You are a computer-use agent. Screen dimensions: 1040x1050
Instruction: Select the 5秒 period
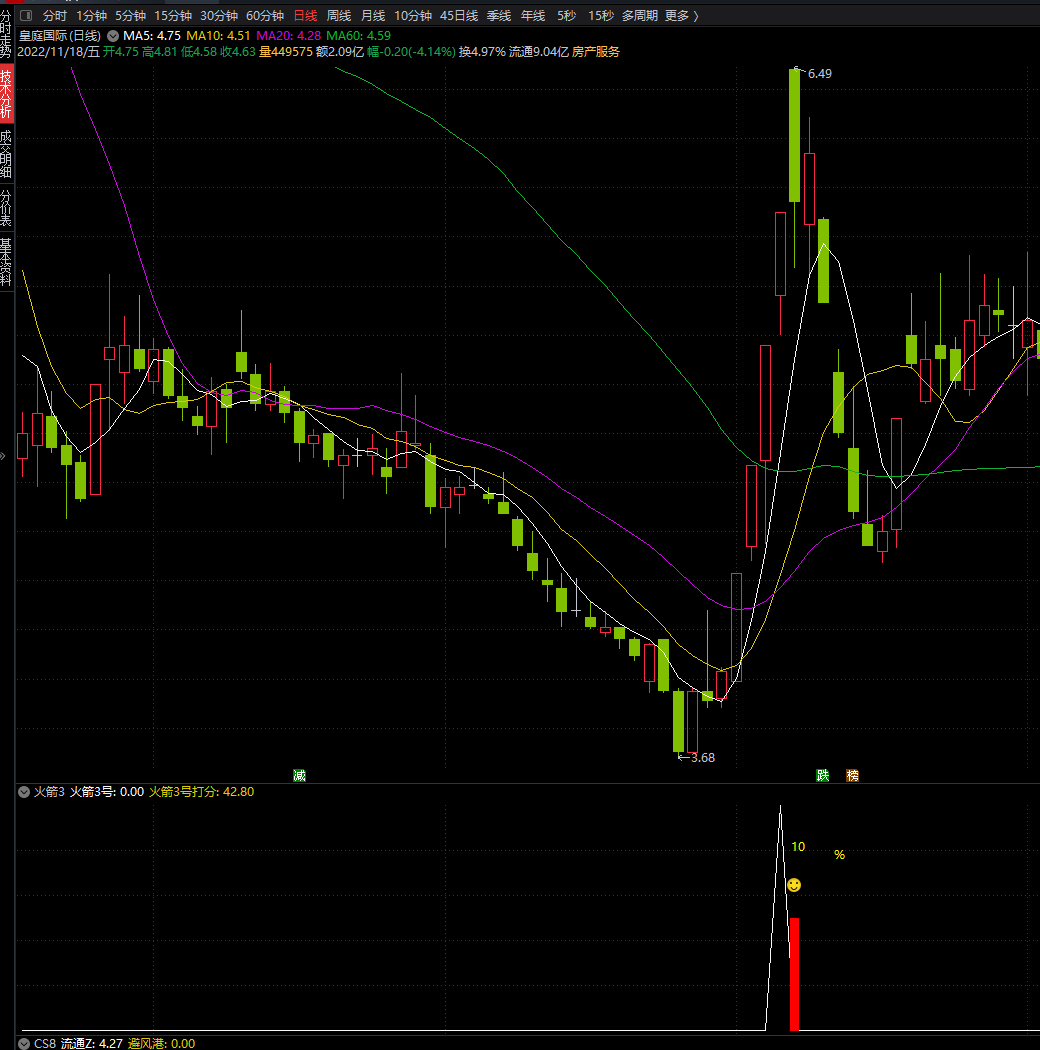(x=567, y=15)
